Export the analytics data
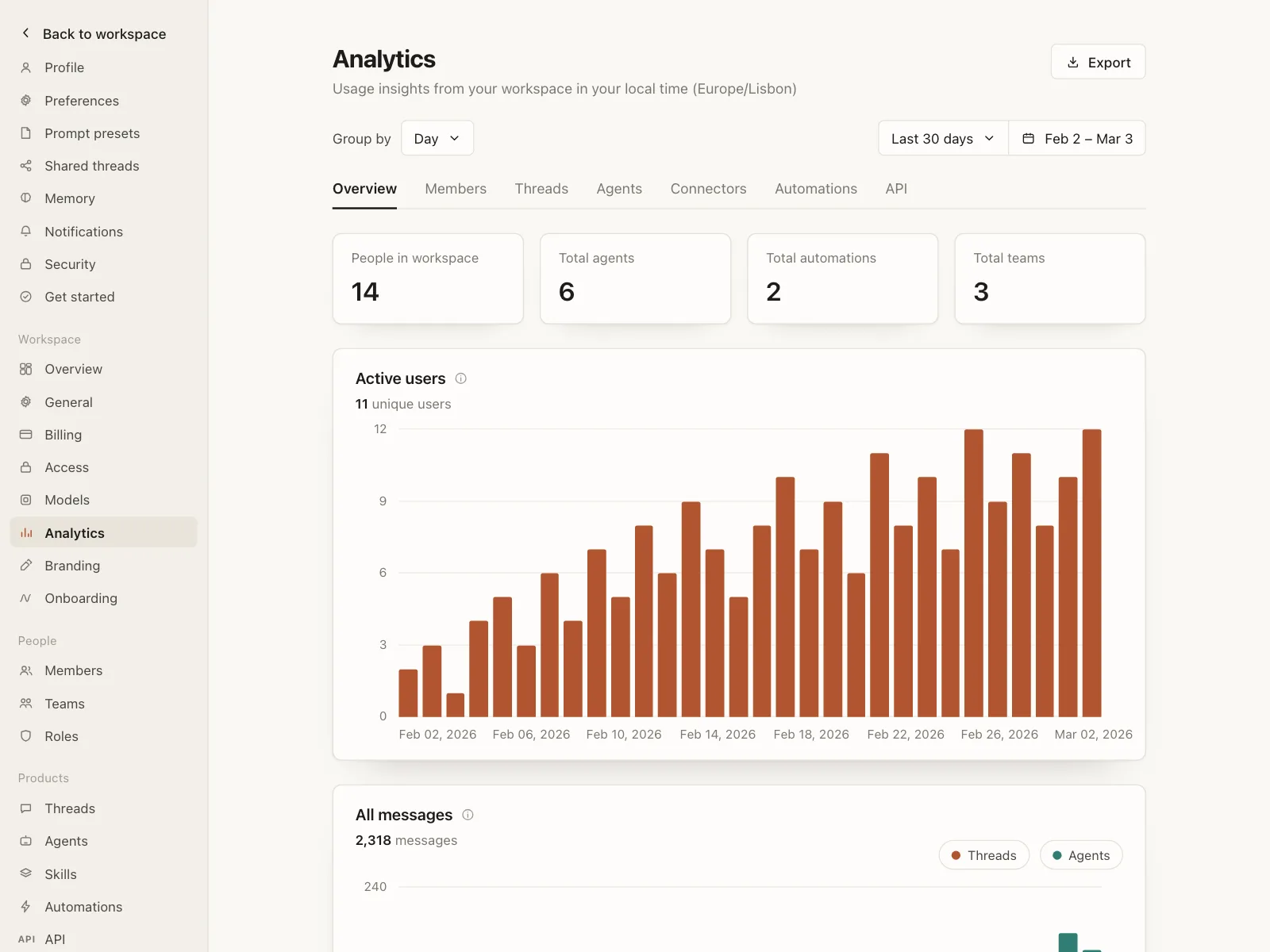 pos(1098,62)
